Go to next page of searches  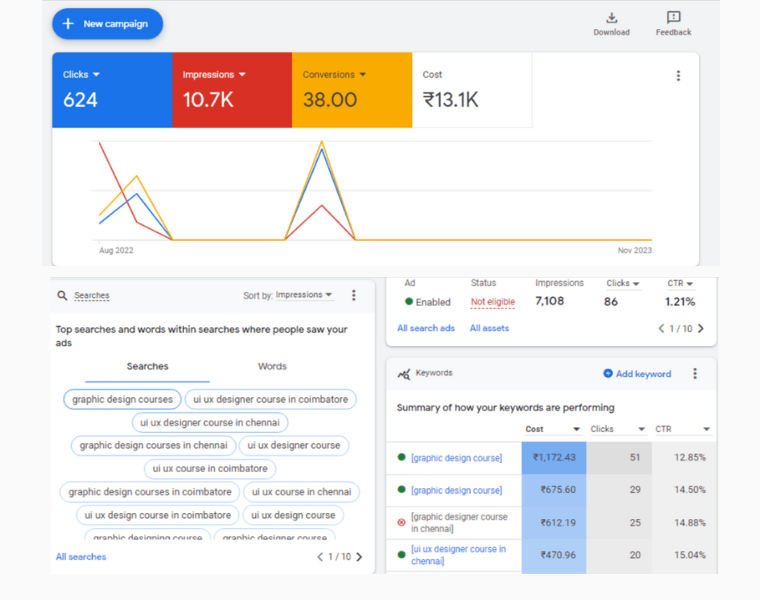pyautogui.click(x=359, y=557)
